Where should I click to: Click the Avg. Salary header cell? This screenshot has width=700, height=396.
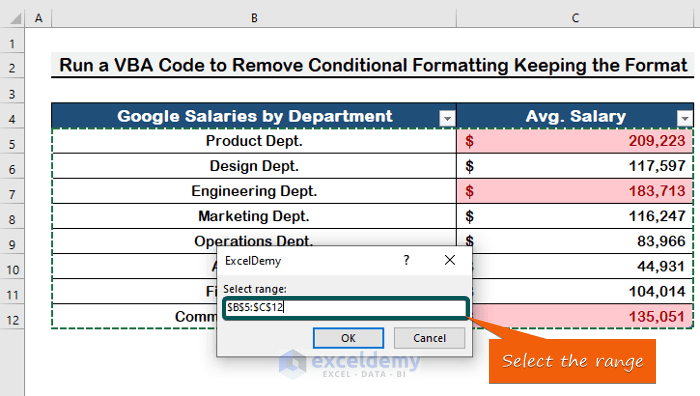pyautogui.click(x=575, y=116)
